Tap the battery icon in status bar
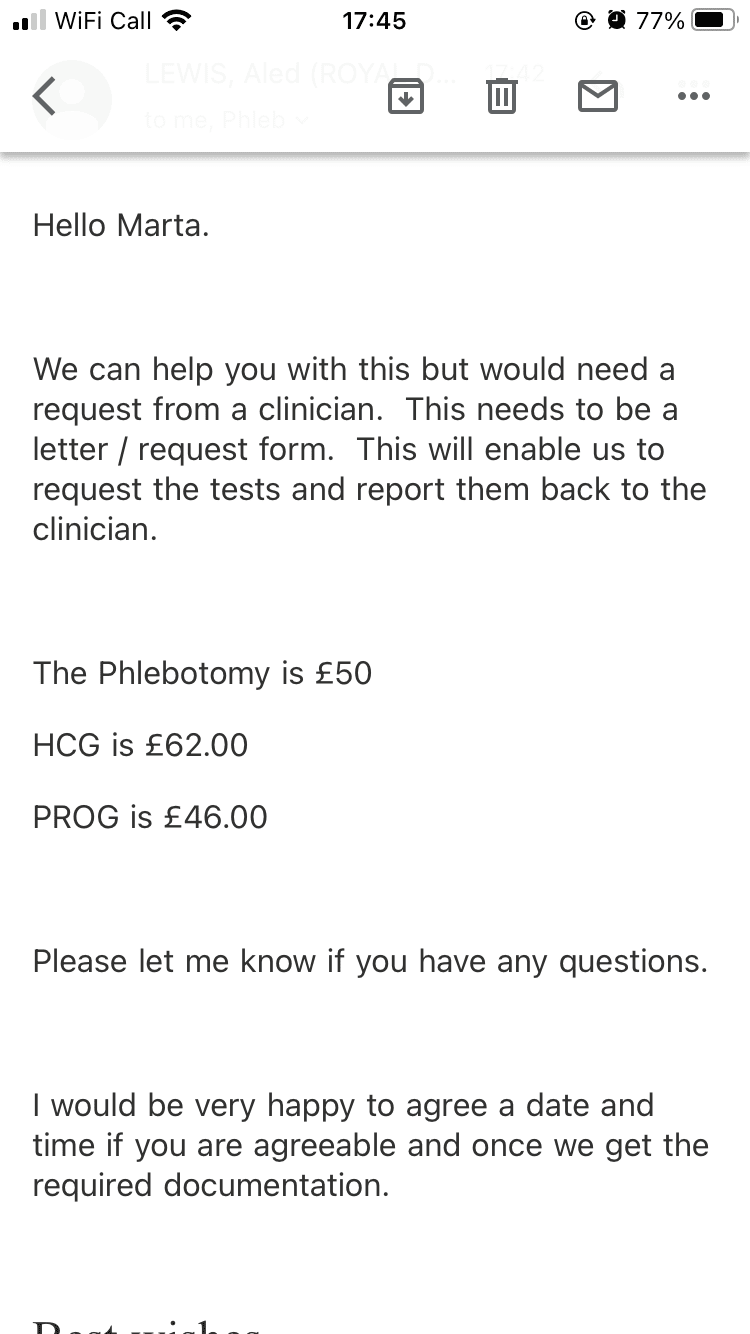 [x=714, y=20]
